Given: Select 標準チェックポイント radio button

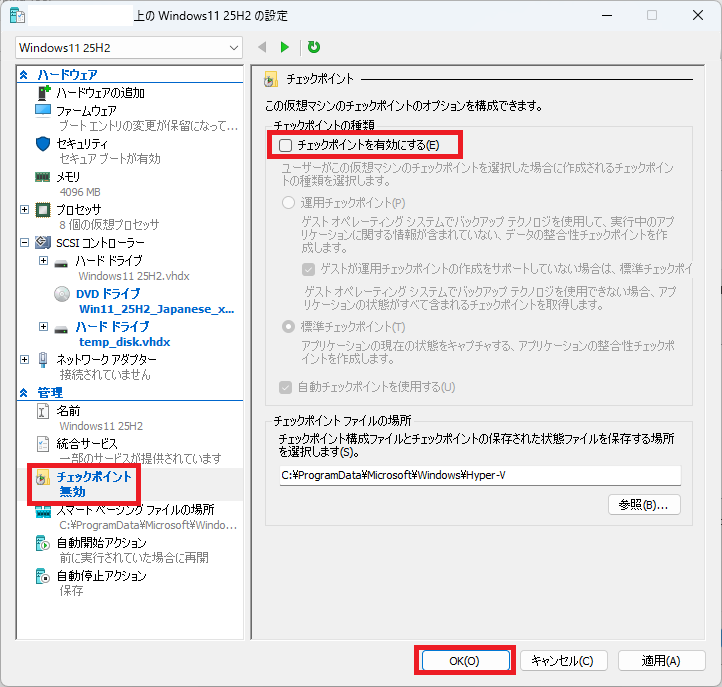Looking at the screenshot, I should pos(288,327).
